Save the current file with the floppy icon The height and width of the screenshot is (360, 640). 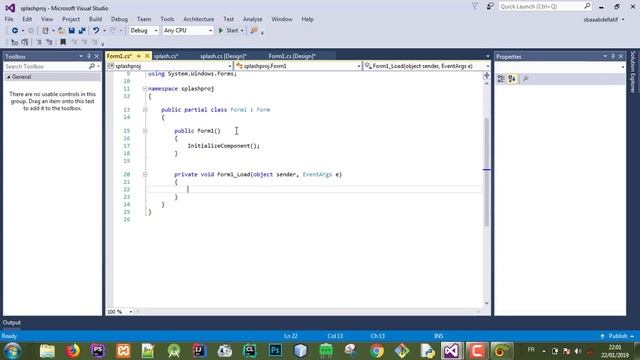[71, 31]
